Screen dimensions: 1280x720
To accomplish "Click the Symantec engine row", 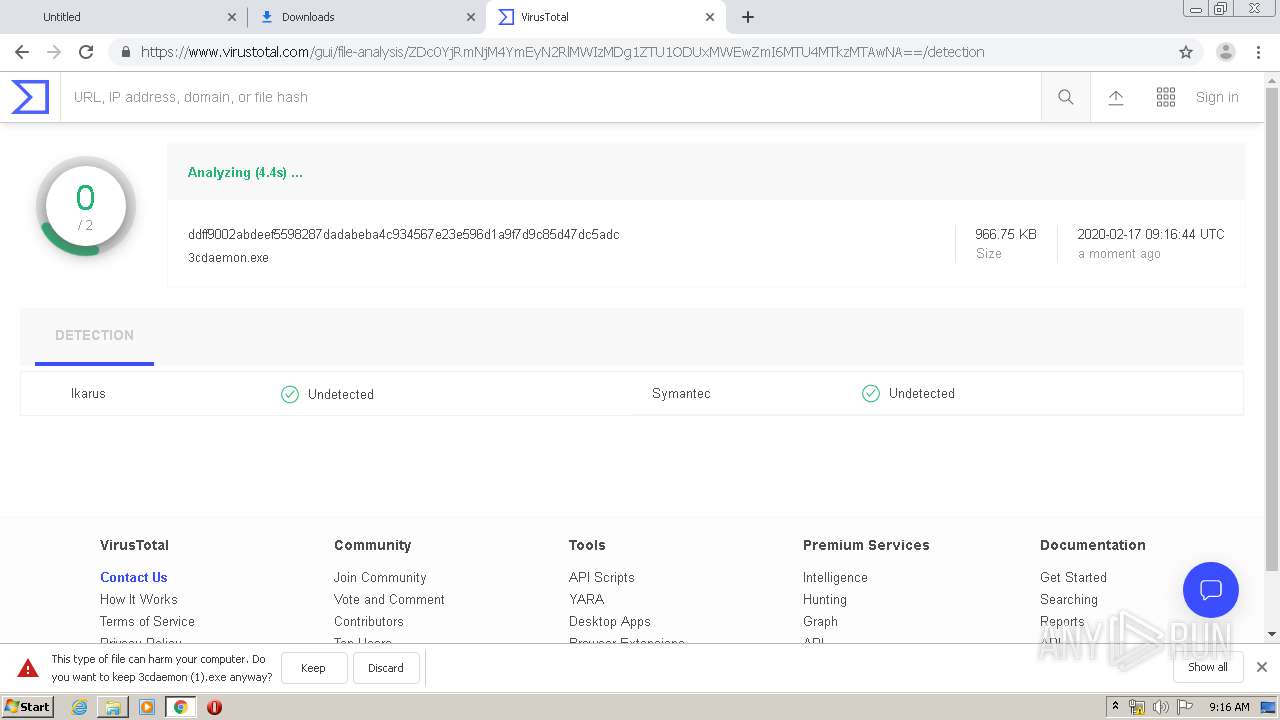I will pos(938,394).
